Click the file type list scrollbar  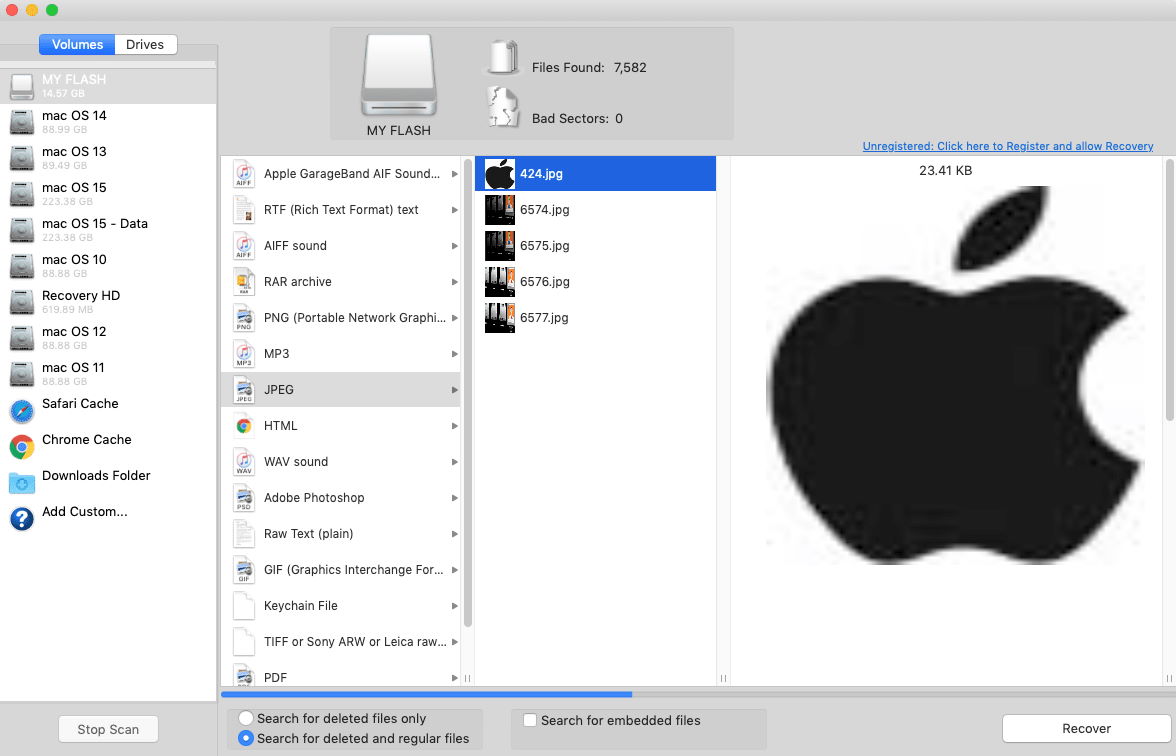[x=468, y=393]
